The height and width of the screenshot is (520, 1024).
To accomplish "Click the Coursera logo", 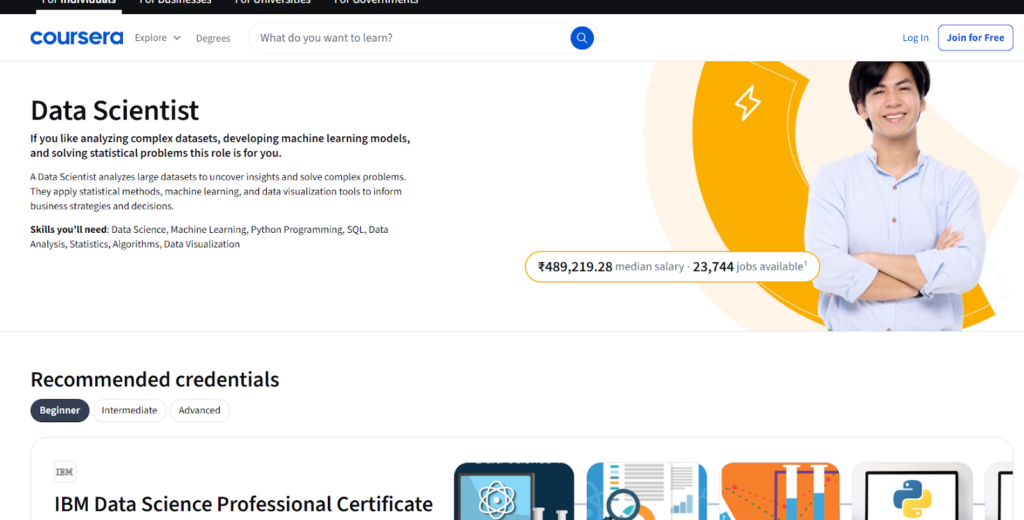I will tap(76, 38).
